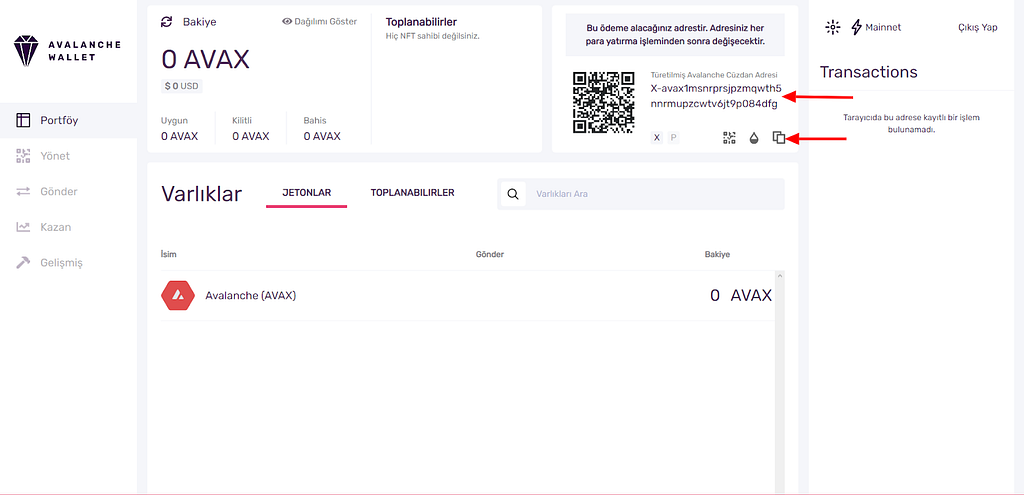Click the Bahis staked balance value

pos(322,136)
